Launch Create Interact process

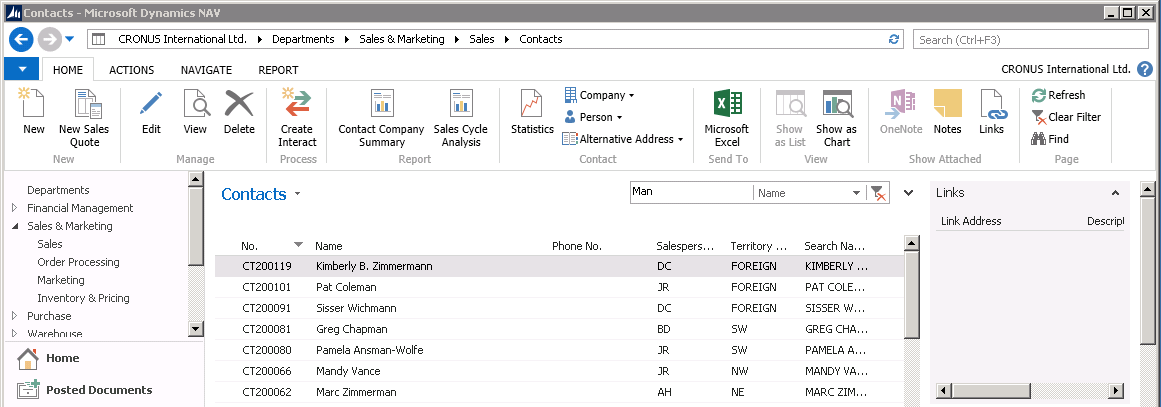point(297,104)
